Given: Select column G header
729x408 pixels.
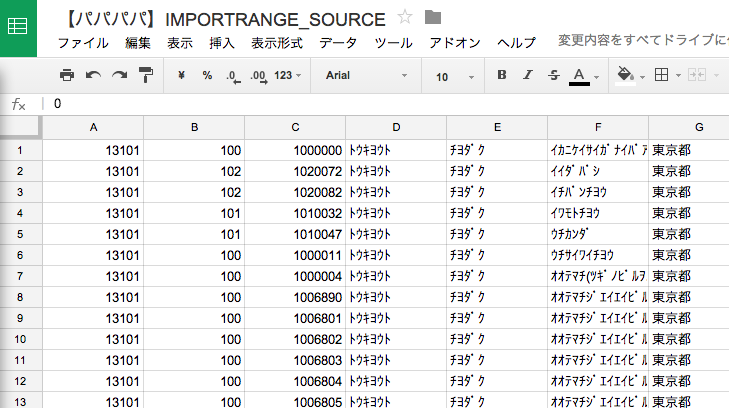Looking at the screenshot, I should tap(689, 127).
